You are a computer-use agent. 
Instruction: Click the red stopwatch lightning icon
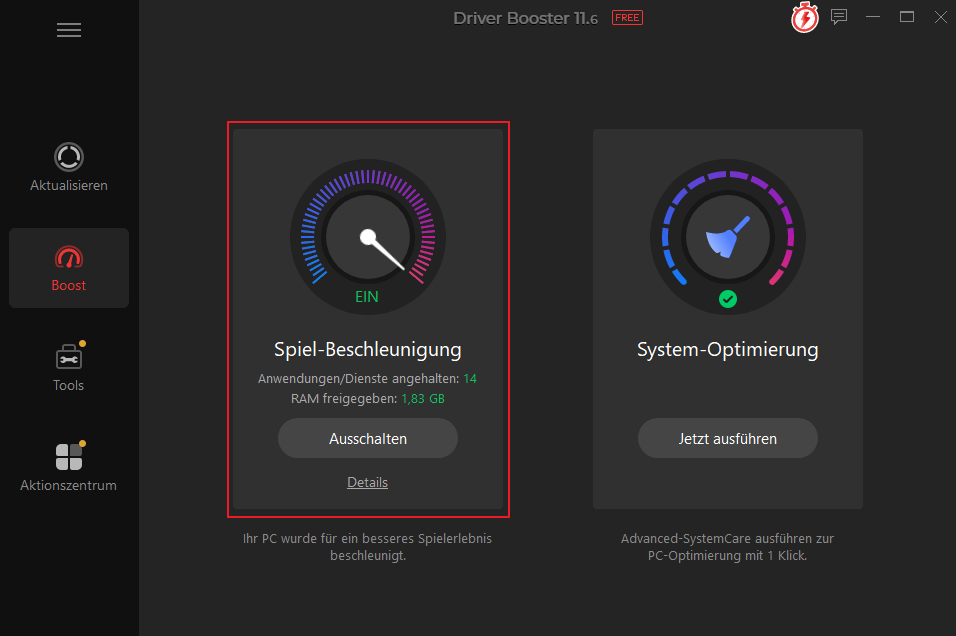805,18
